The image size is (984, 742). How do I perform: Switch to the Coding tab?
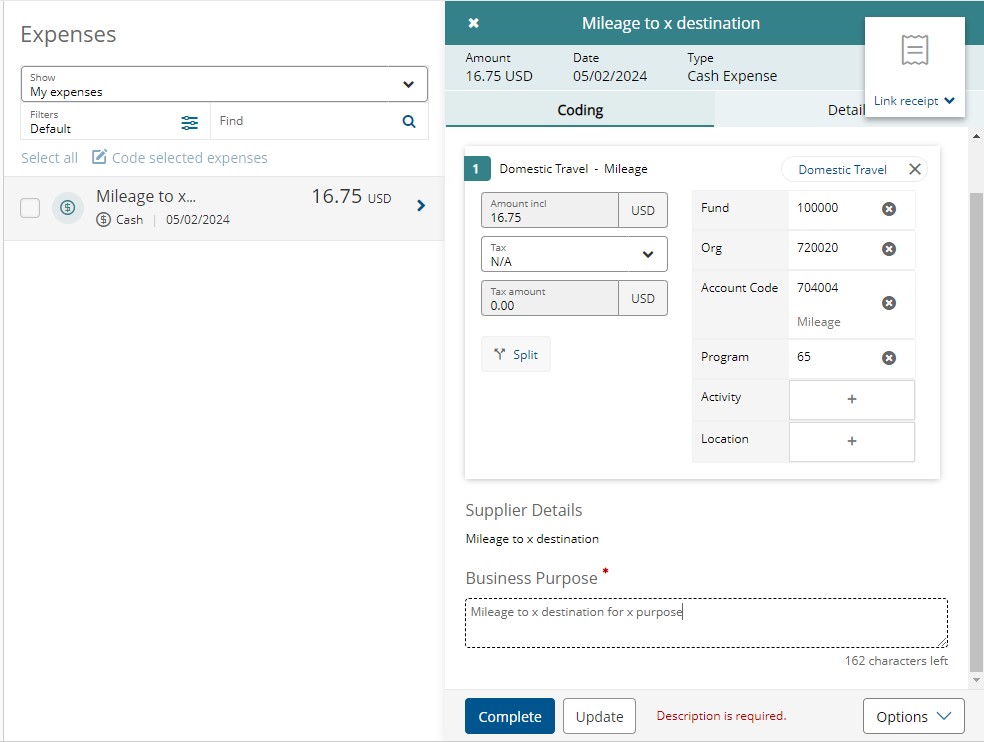579,110
